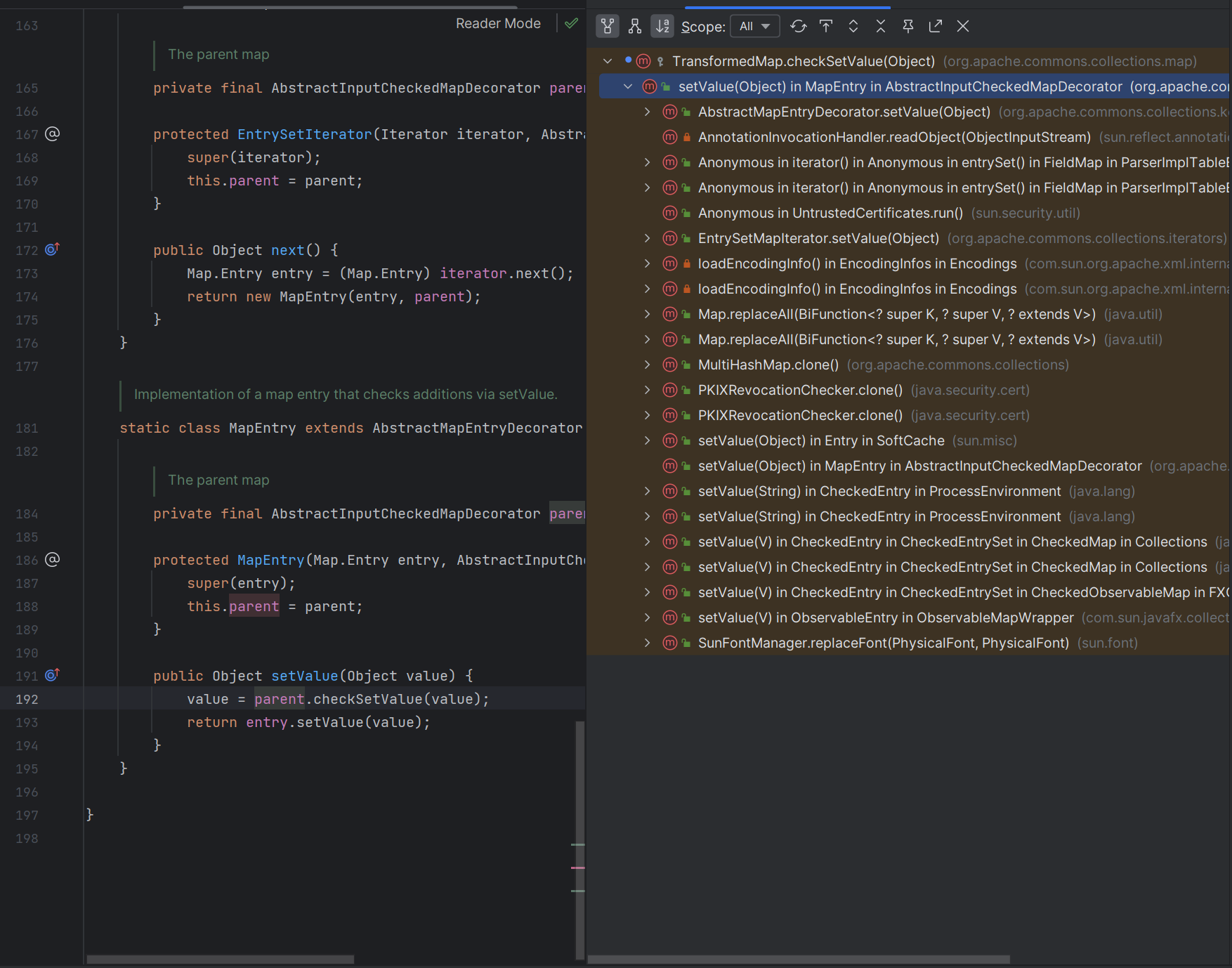Viewport: 1232px width, 968px height.
Task: Expand setValue(Object) in Entry in SoftCache
Action: tap(648, 440)
